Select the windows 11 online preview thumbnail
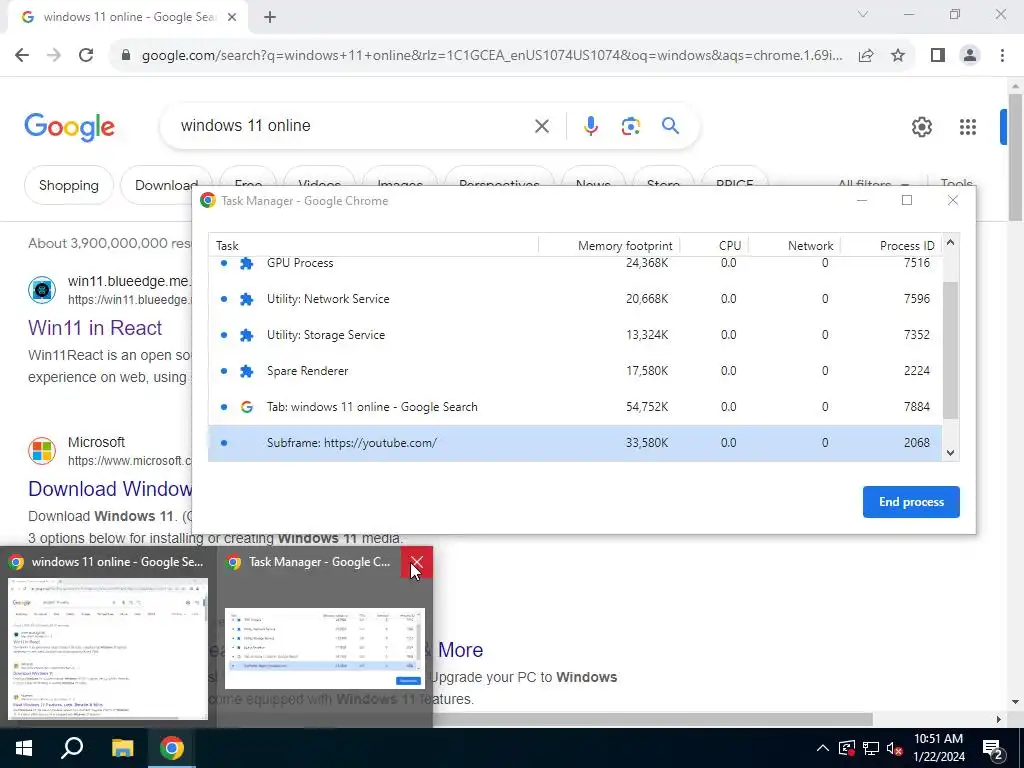The image size is (1024, 768). pyautogui.click(x=108, y=648)
